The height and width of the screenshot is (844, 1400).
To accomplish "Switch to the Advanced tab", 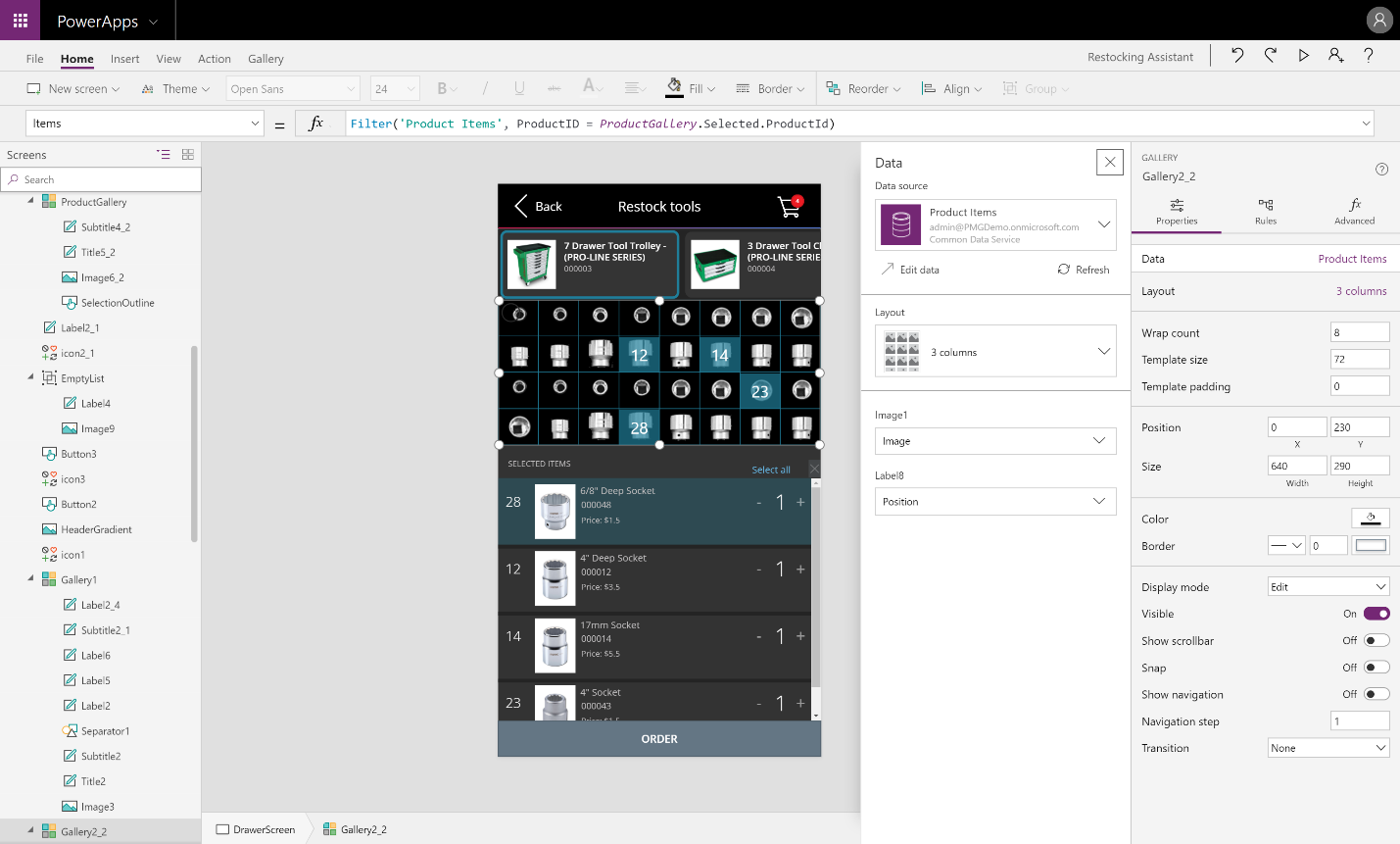I will [x=1354, y=211].
